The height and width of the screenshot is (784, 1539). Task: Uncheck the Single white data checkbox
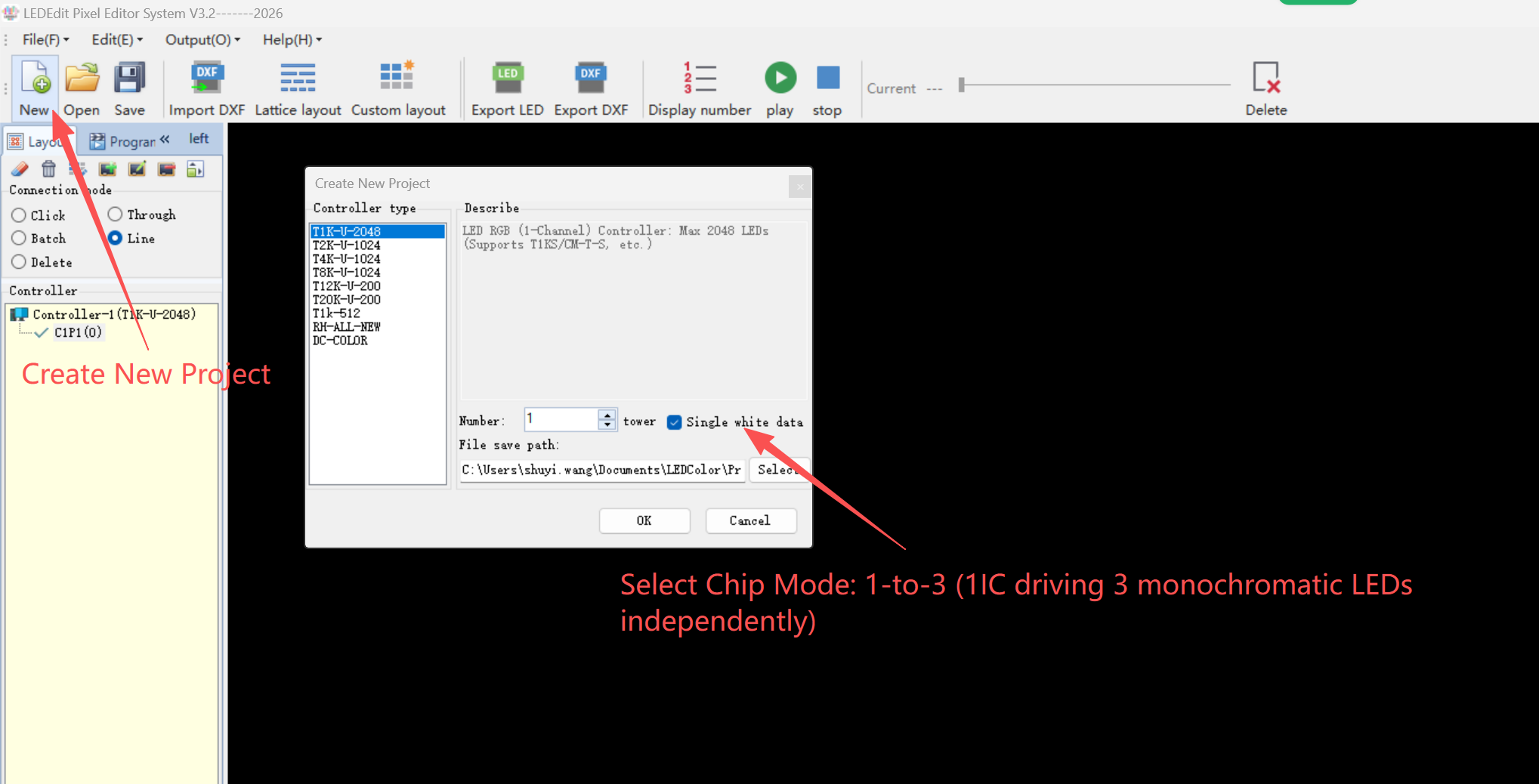point(675,422)
